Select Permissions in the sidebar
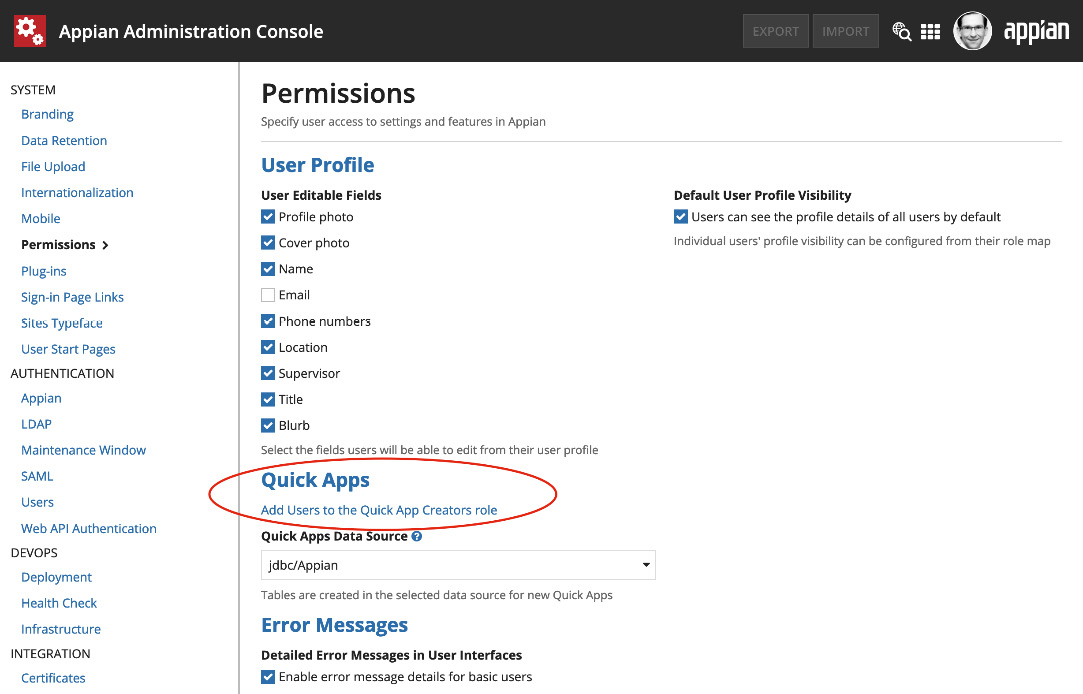 point(58,244)
